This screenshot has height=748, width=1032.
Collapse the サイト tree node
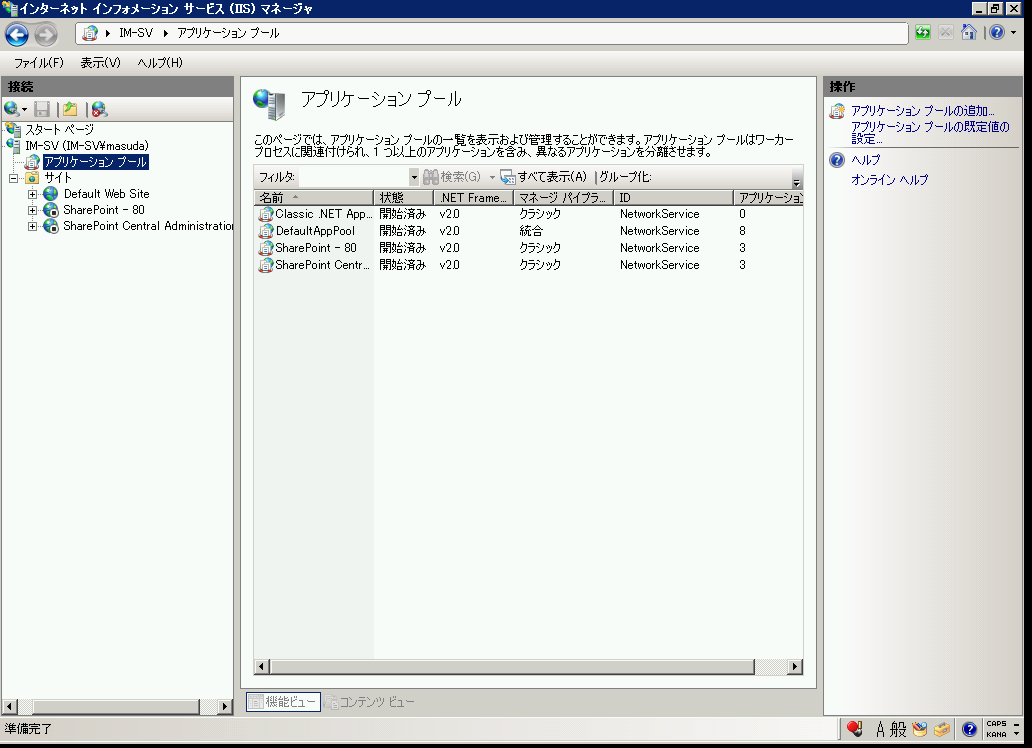(x=14, y=178)
